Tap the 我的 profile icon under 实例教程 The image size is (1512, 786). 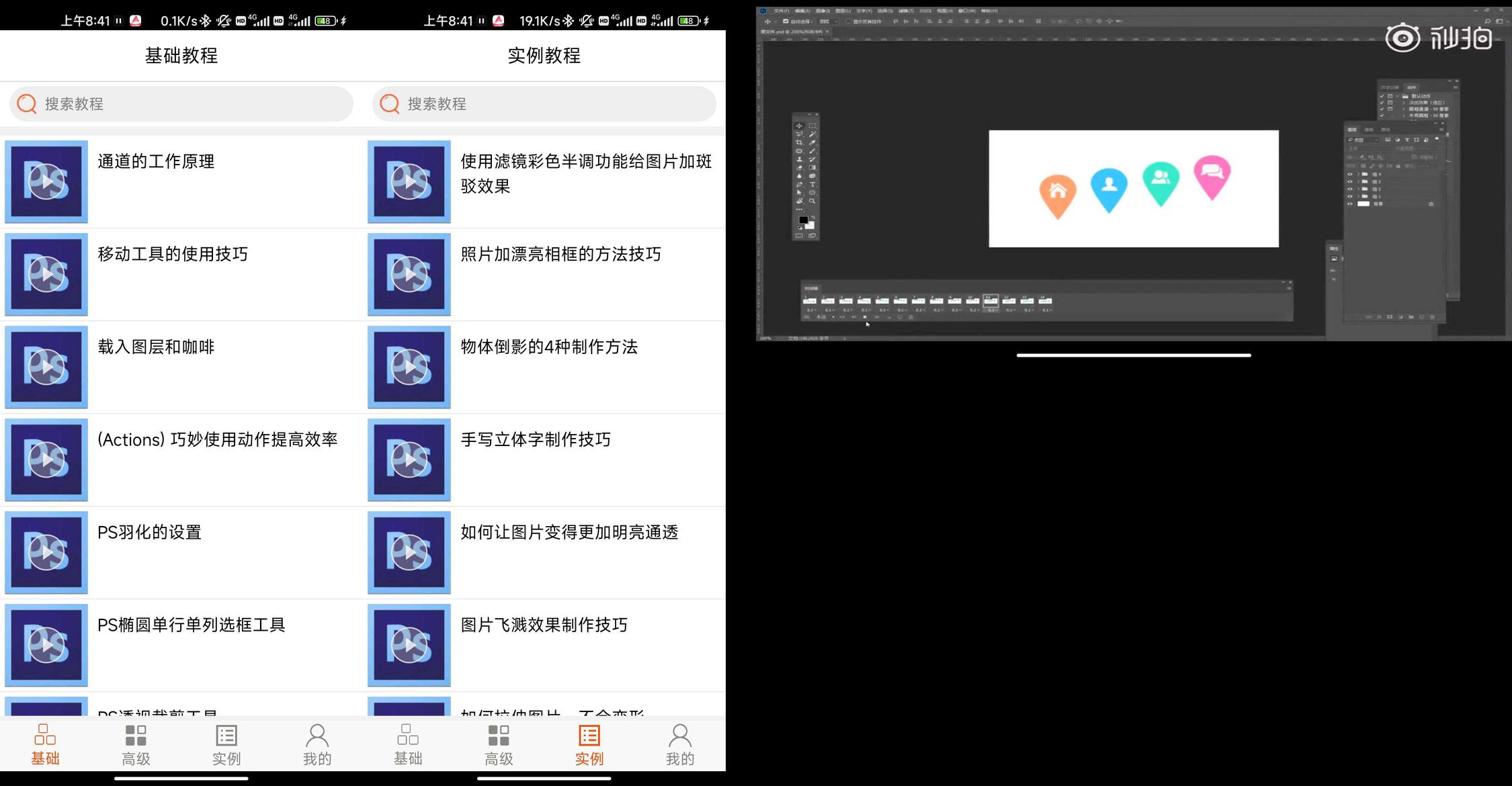click(679, 736)
